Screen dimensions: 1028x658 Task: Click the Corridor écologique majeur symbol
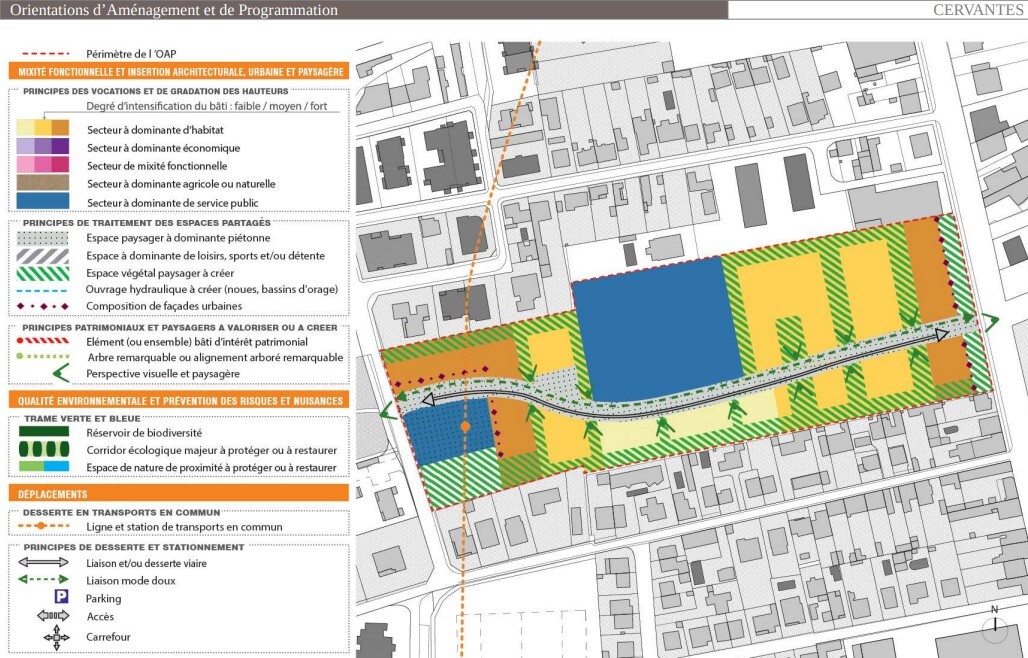tap(44, 450)
